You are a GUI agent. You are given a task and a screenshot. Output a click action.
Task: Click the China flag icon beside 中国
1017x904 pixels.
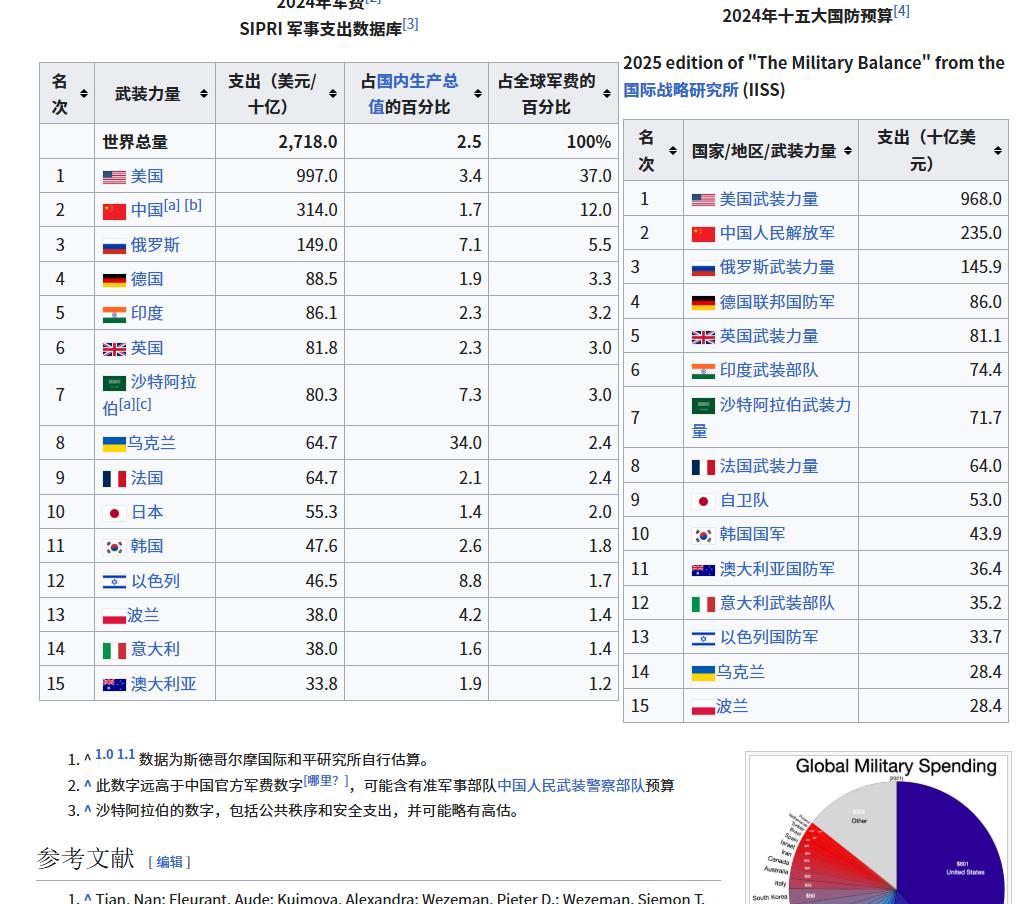pyautogui.click(x=114, y=210)
